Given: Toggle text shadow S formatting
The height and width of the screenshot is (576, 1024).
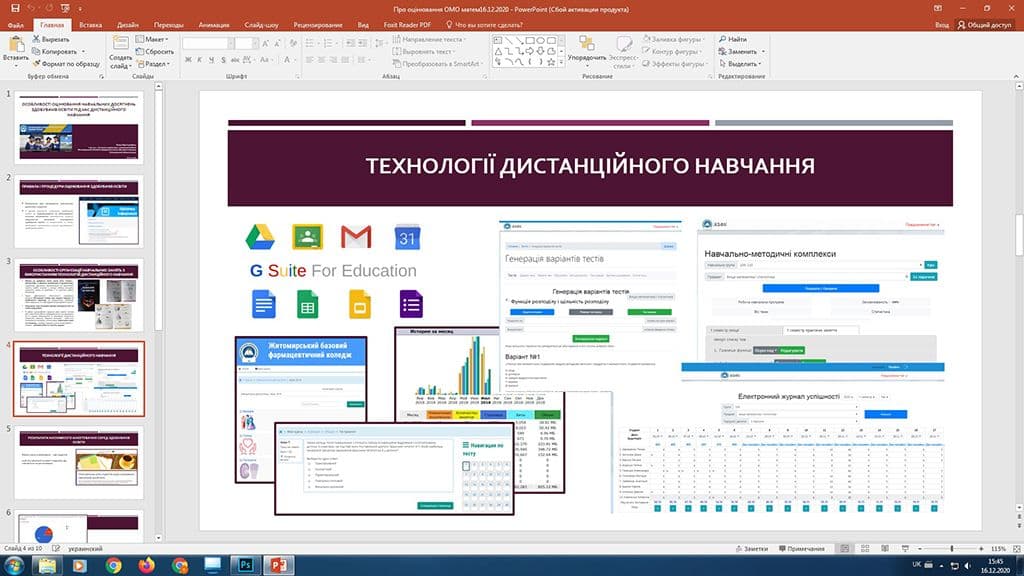Looking at the screenshot, I should (x=223, y=60).
